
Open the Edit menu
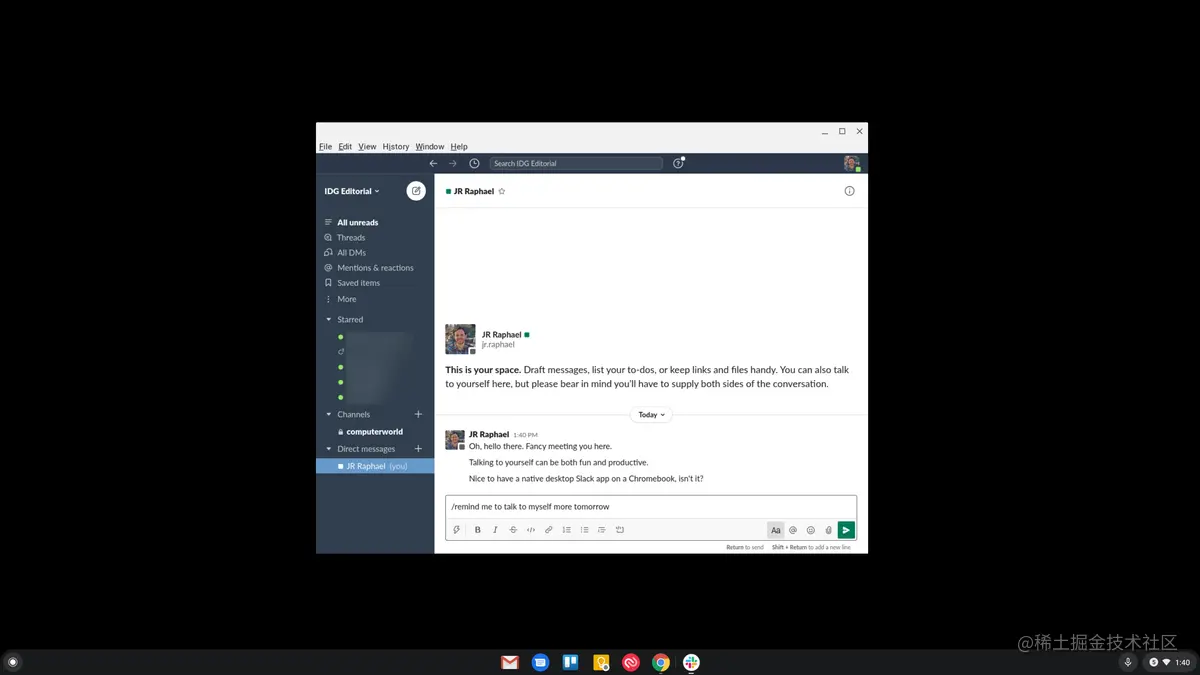pos(345,146)
